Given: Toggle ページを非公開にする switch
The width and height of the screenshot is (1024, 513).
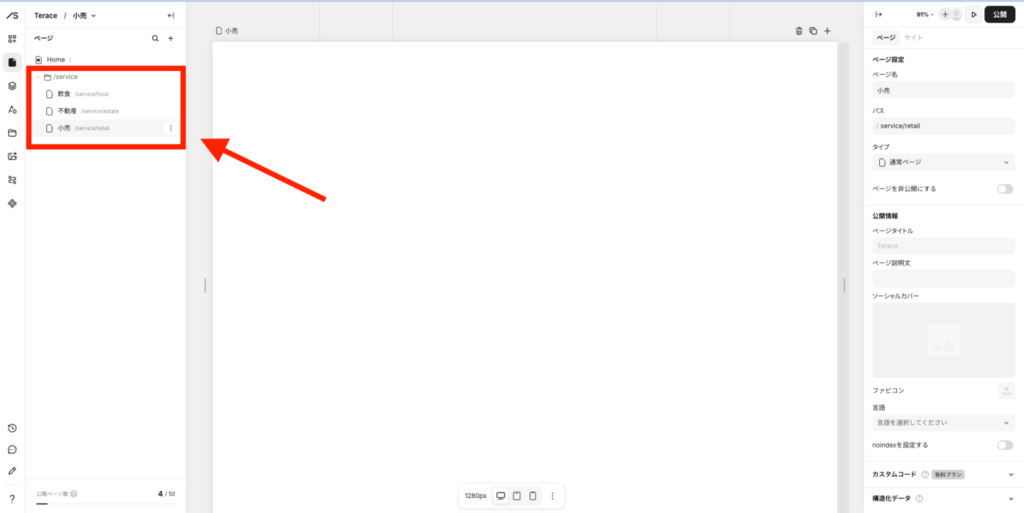Looking at the screenshot, I should click(1005, 189).
